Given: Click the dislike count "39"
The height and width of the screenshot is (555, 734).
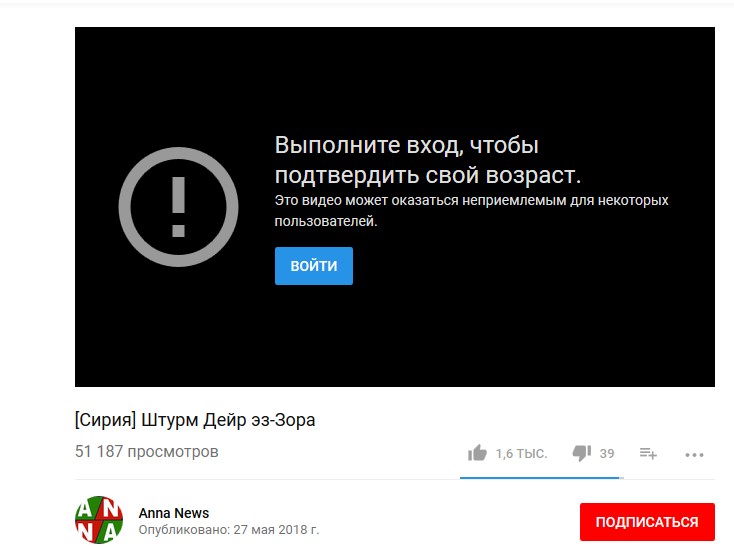Looking at the screenshot, I should point(607,454).
